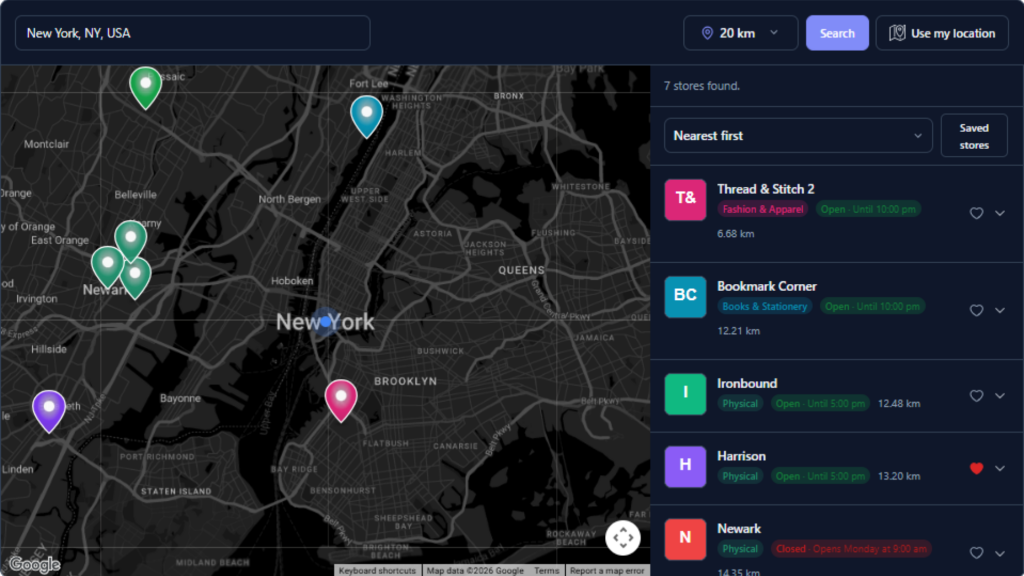1024x576 pixels.
Task: Open the Nearest first sort dropdown
Action: [798, 136]
